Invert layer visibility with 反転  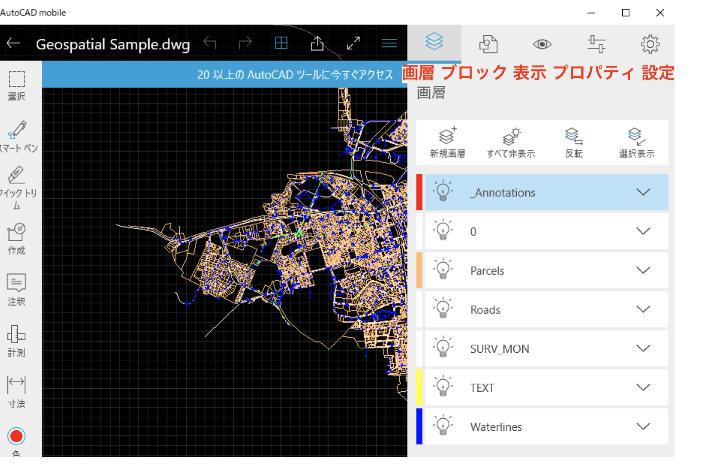click(x=574, y=142)
